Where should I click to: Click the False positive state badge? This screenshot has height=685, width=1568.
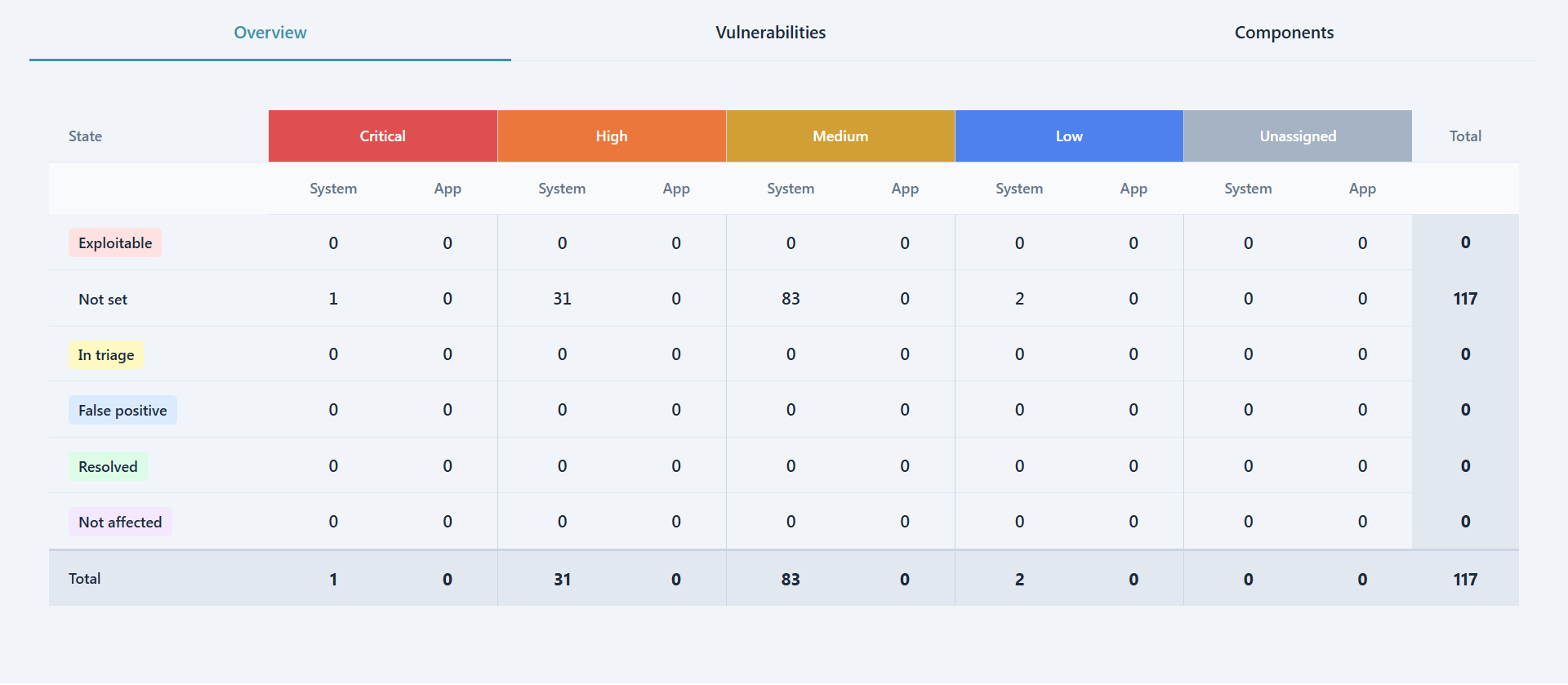pos(122,411)
